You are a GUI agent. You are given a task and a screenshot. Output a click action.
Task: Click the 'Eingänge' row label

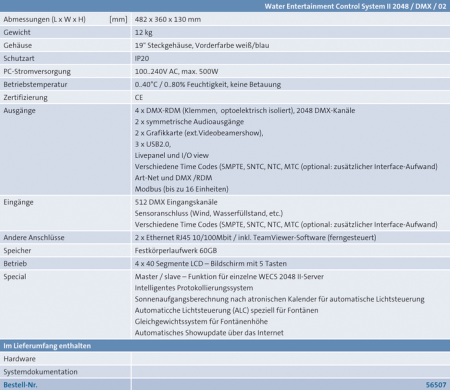[x=18, y=202]
